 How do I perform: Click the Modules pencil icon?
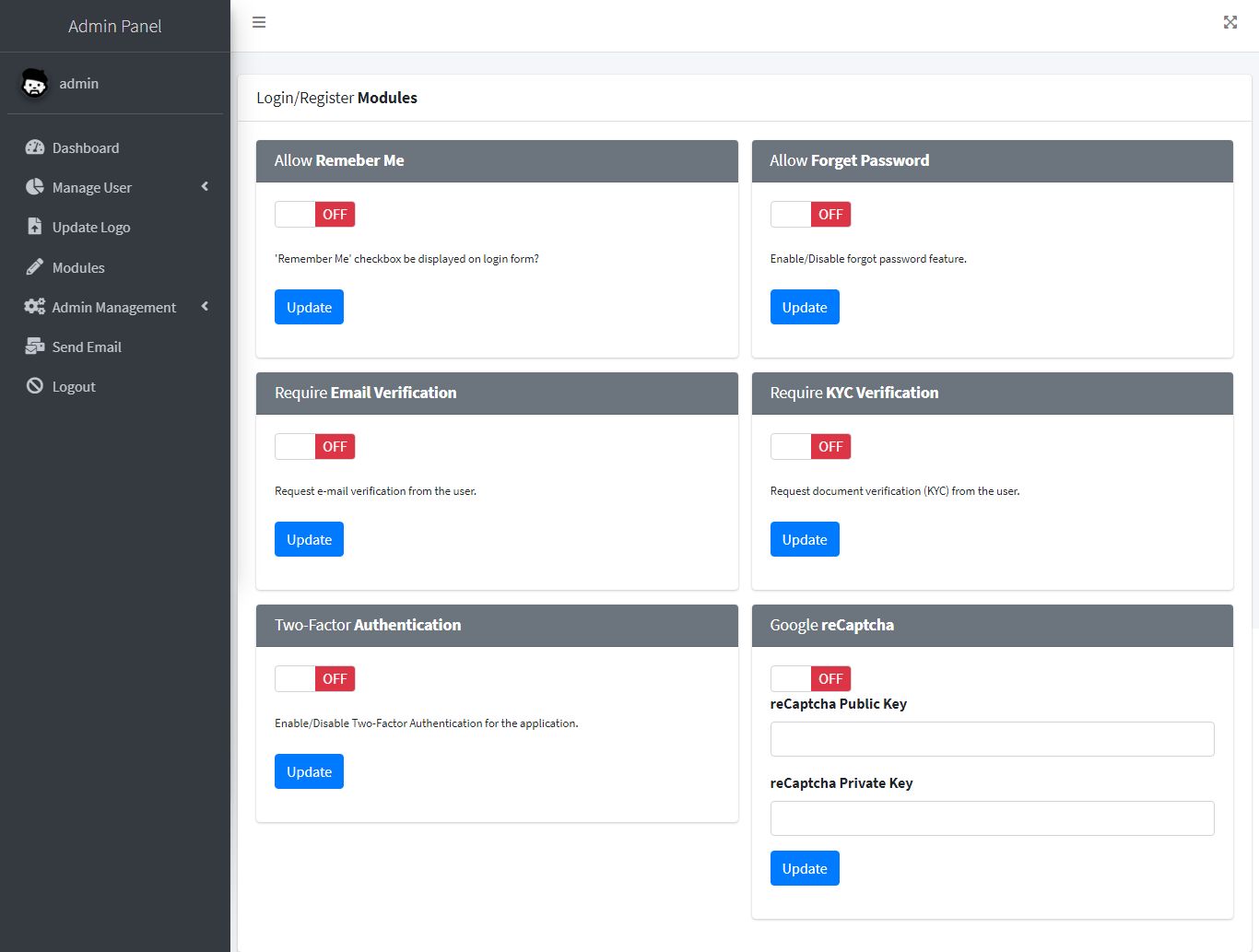point(35,267)
